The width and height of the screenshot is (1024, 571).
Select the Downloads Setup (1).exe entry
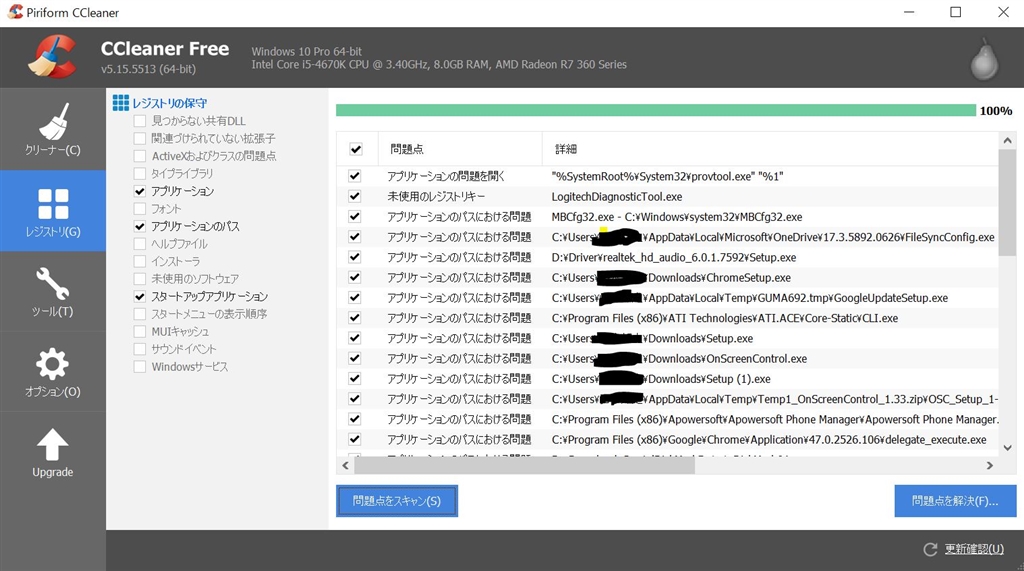pos(661,378)
